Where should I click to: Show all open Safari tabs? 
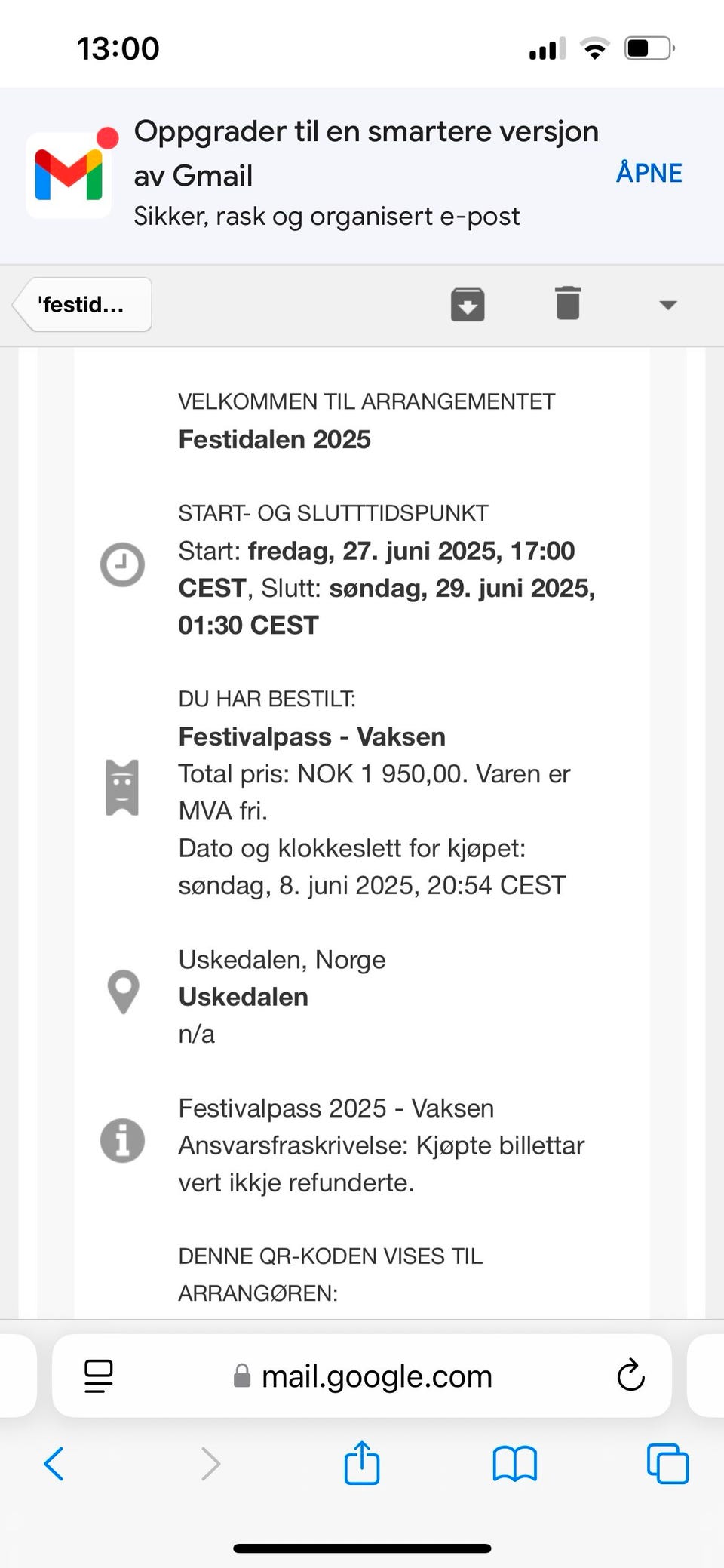point(668,1464)
